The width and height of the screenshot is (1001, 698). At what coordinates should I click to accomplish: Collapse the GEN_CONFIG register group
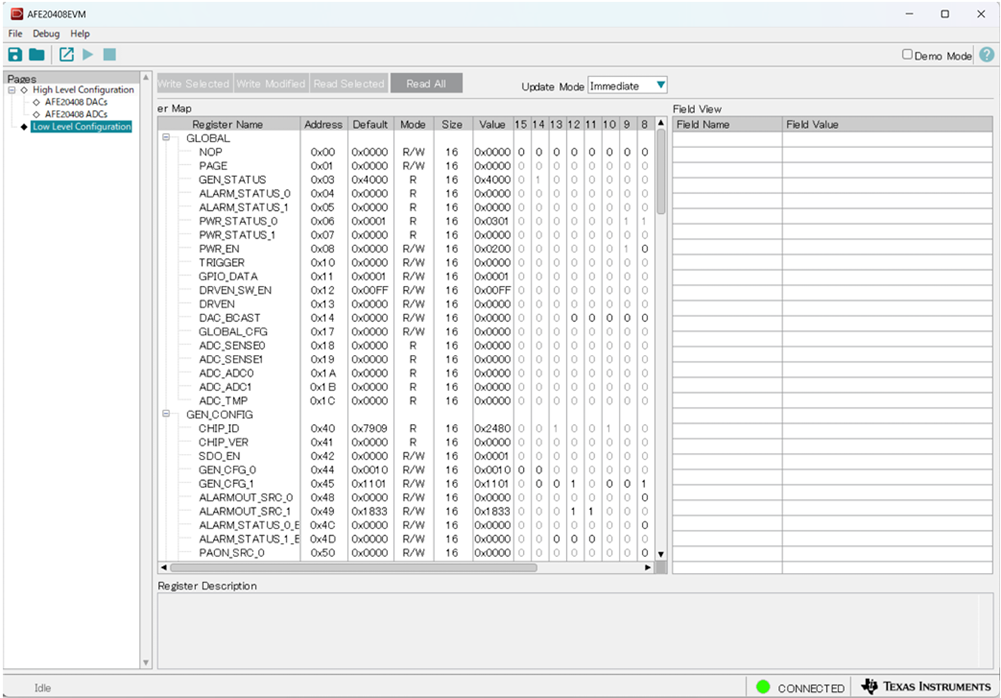[166, 414]
